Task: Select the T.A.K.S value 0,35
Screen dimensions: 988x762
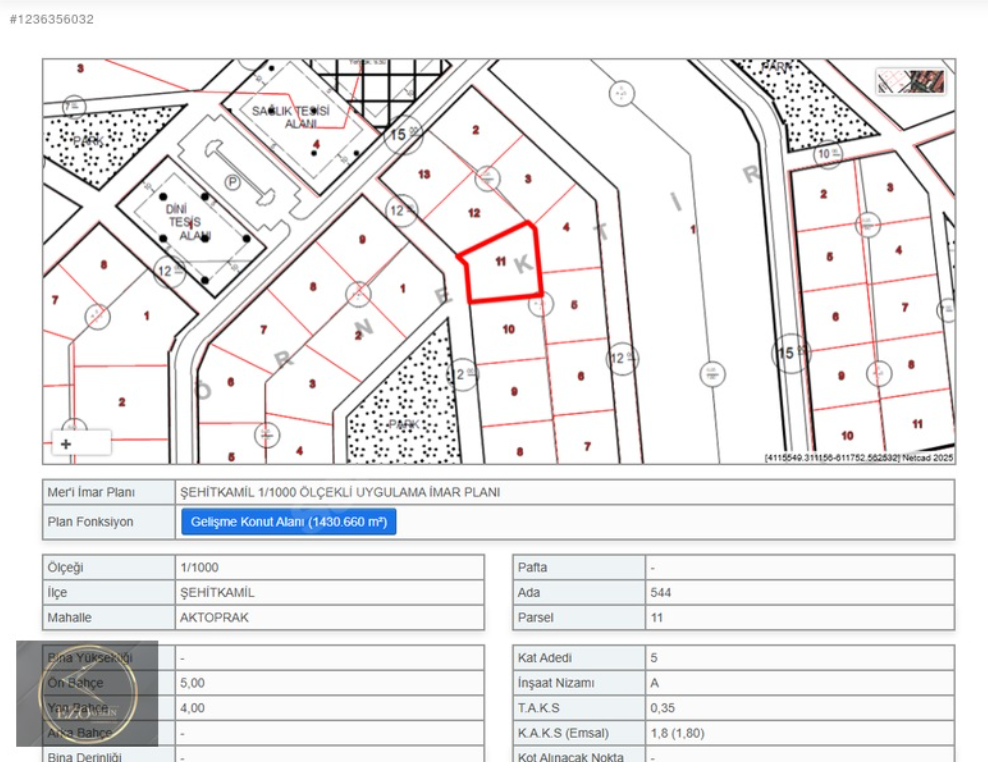Action: (x=663, y=708)
